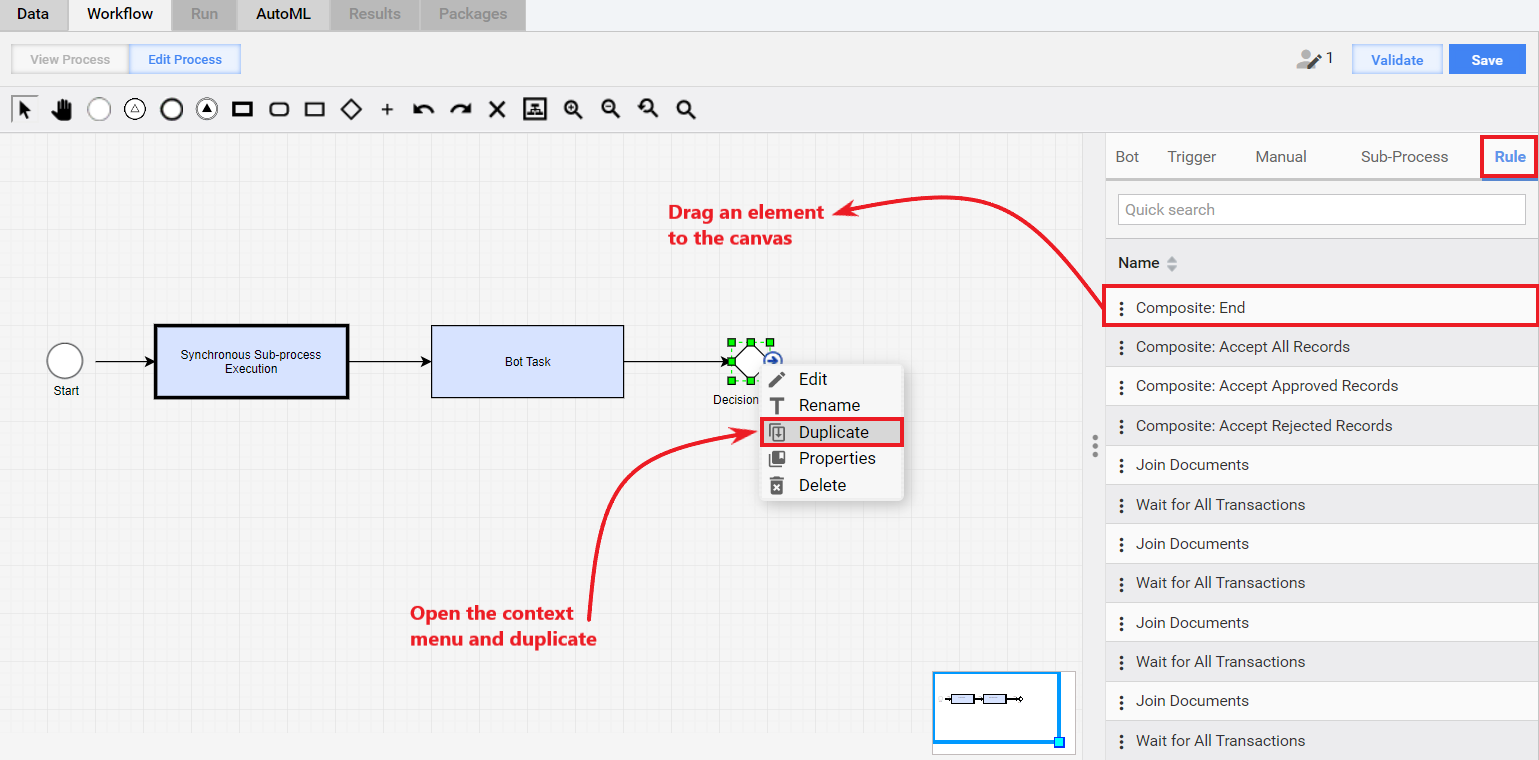Switch to the Trigger elements tab
The width and height of the screenshot is (1539, 760).
1192,156
